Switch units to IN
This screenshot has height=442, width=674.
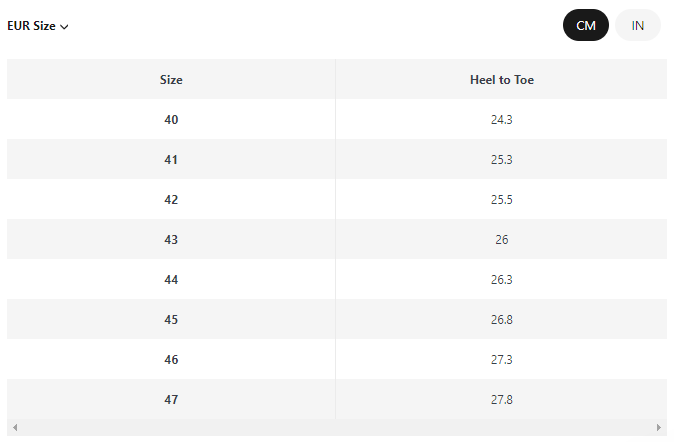click(637, 25)
